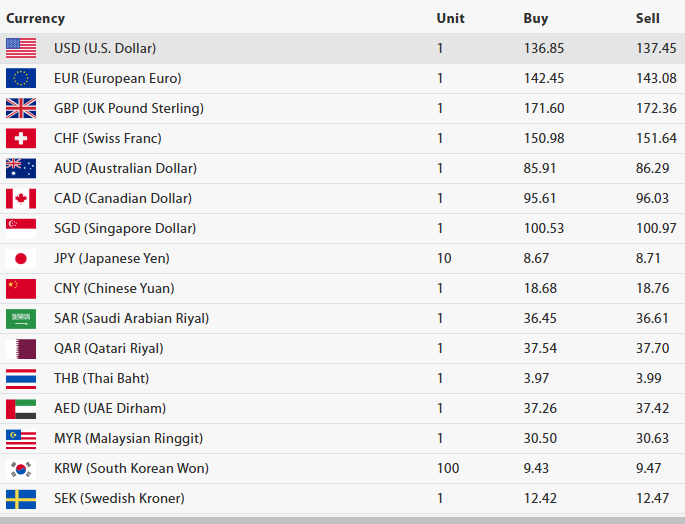Screen dimensions: 685x524
Task: Click the Unit column header
Action: point(450,18)
